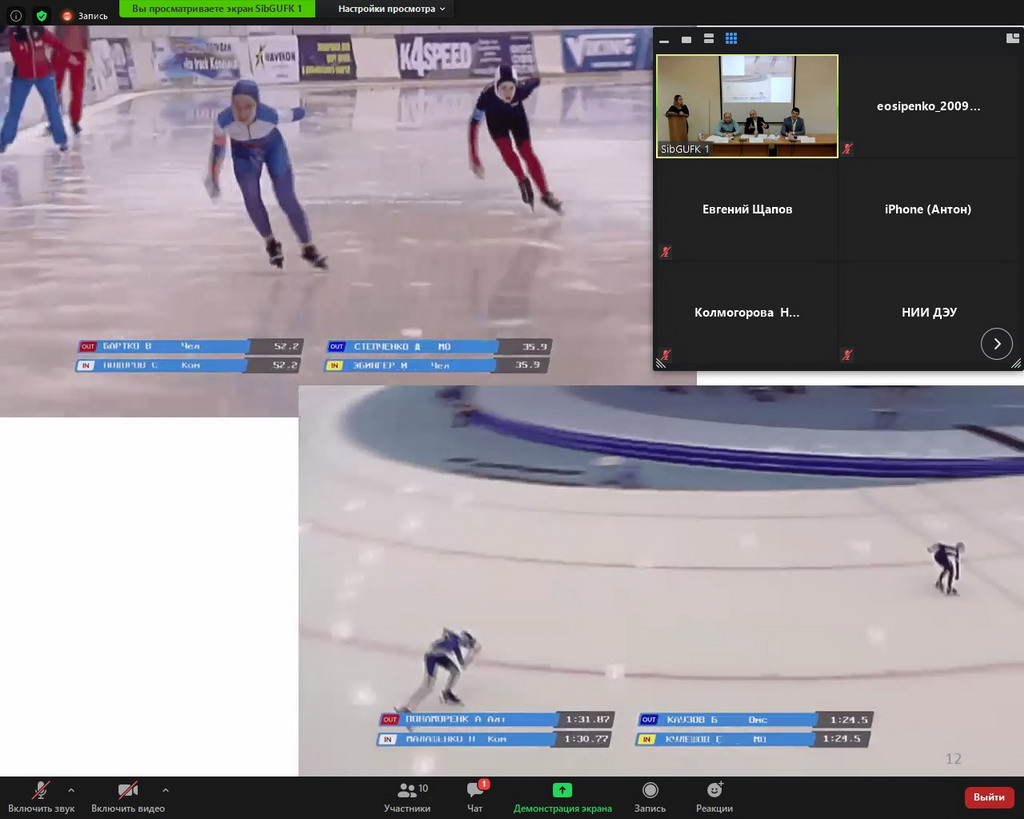
Task: Turn on camera with Включить видео
Action: click(x=127, y=790)
